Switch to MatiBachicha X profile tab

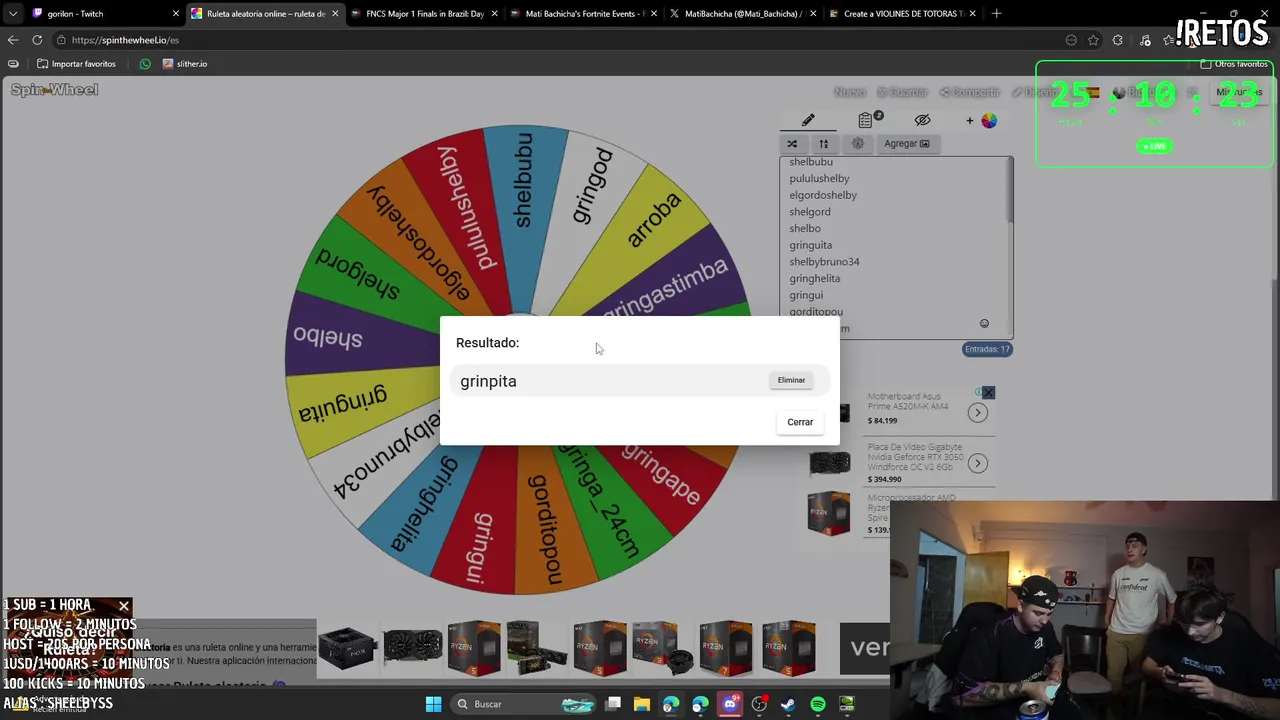coord(743,14)
